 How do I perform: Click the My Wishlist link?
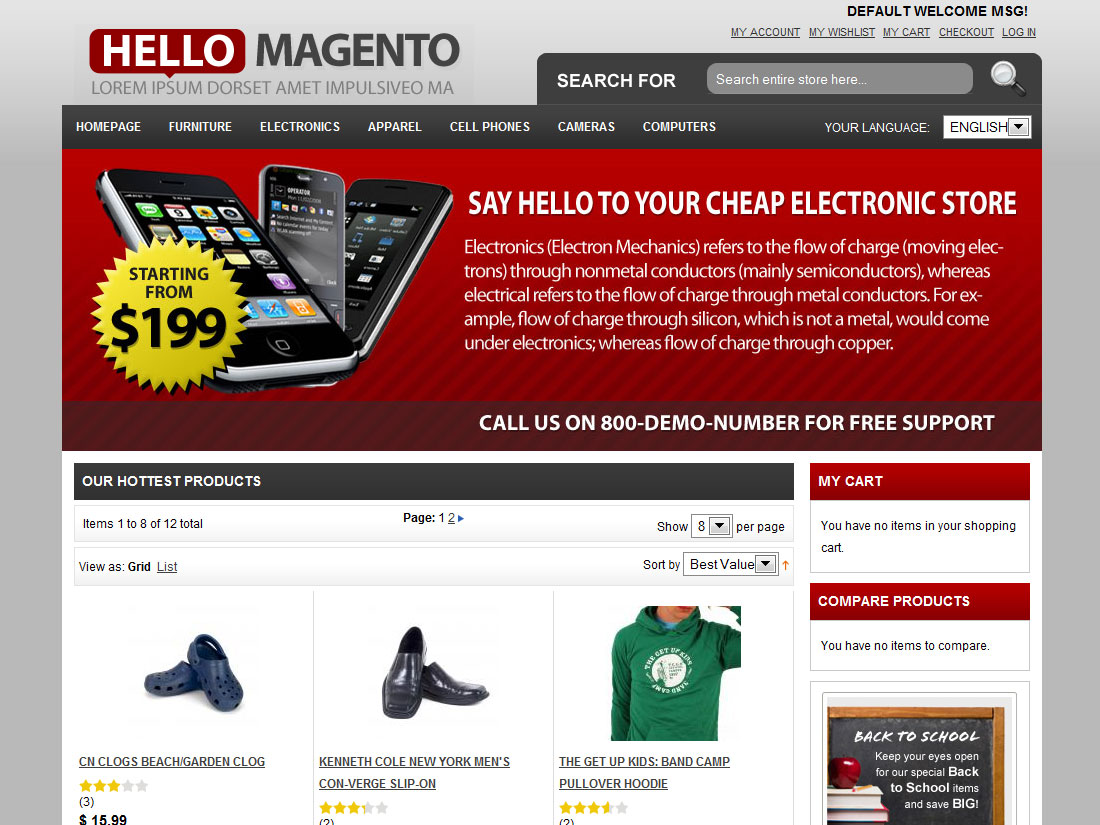pos(841,32)
